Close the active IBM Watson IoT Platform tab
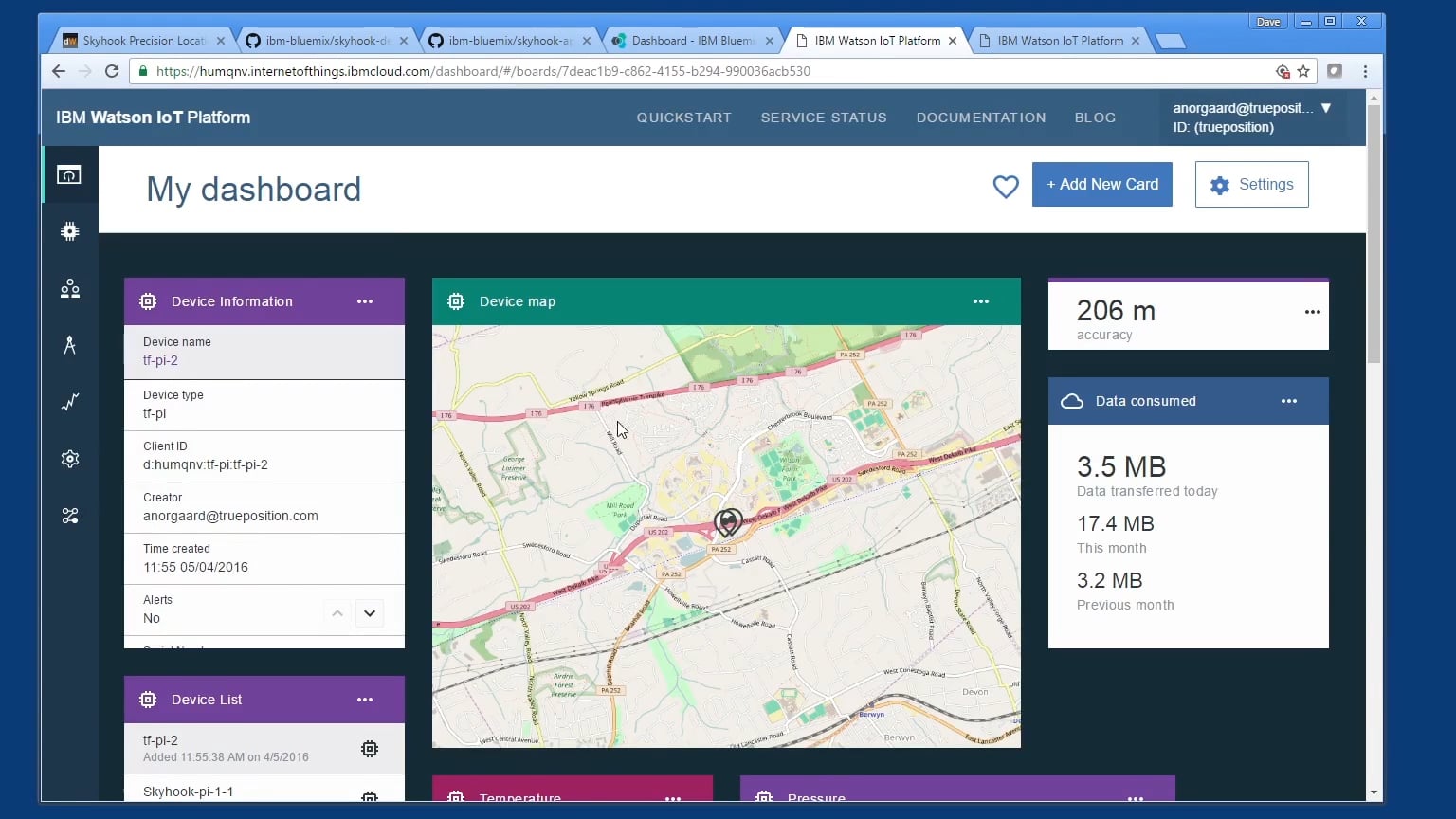The height and width of the screenshot is (819, 1456). pos(953,41)
